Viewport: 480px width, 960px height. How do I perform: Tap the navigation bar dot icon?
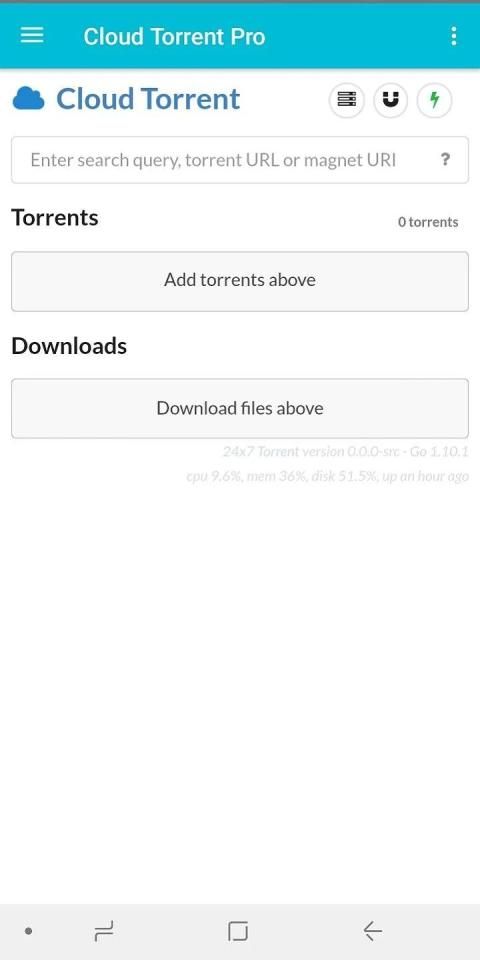click(x=28, y=931)
